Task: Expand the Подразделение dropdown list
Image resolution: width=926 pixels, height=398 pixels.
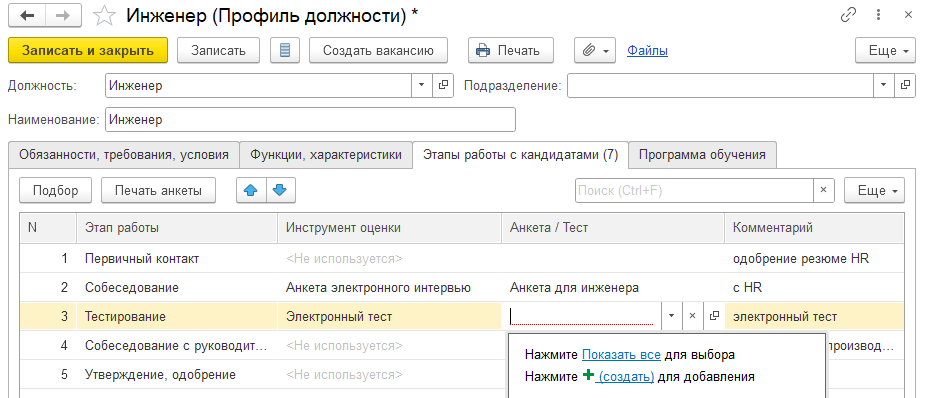Action: pyautogui.click(x=883, y=85)
